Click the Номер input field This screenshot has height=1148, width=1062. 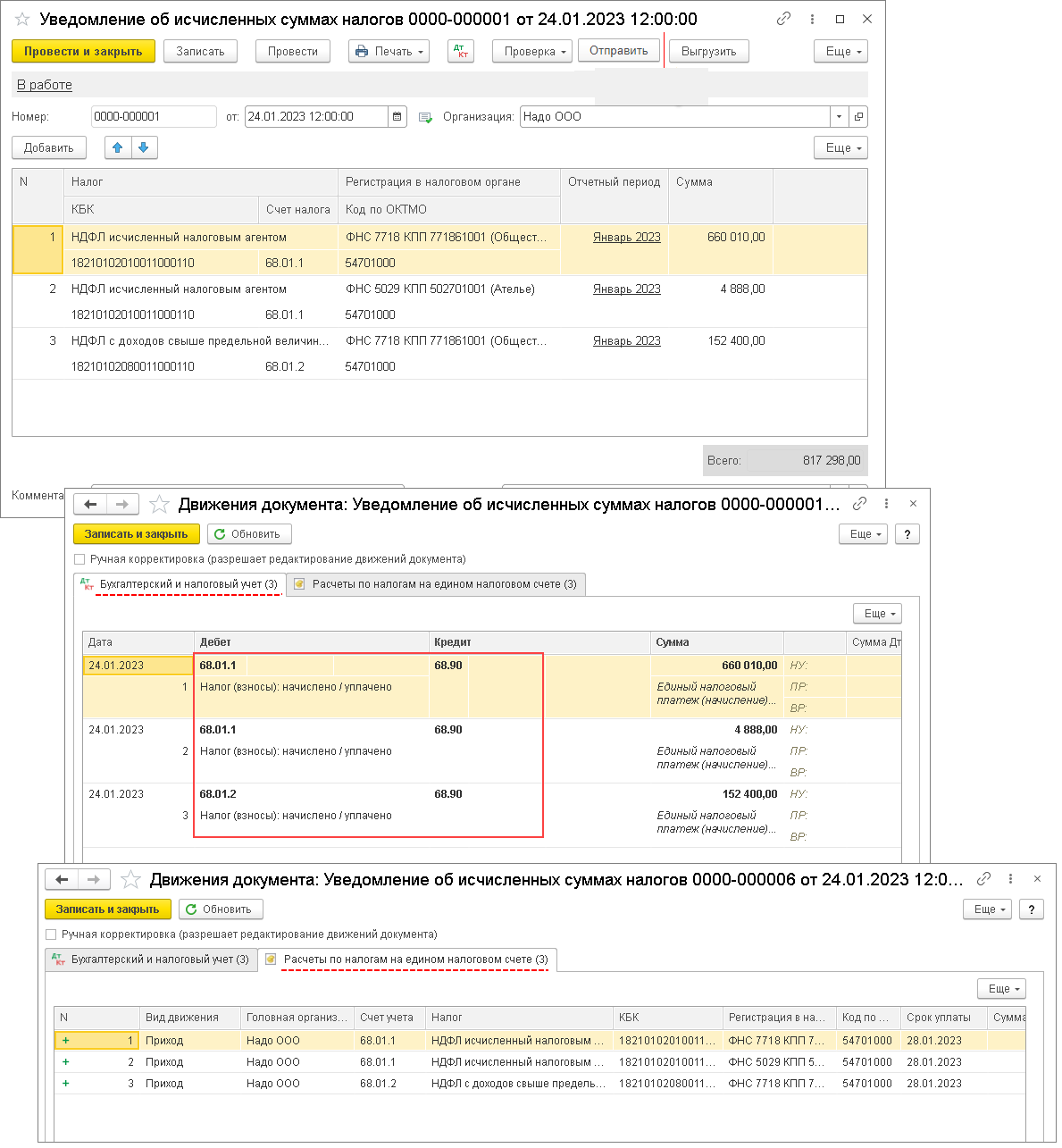point(154,116)
